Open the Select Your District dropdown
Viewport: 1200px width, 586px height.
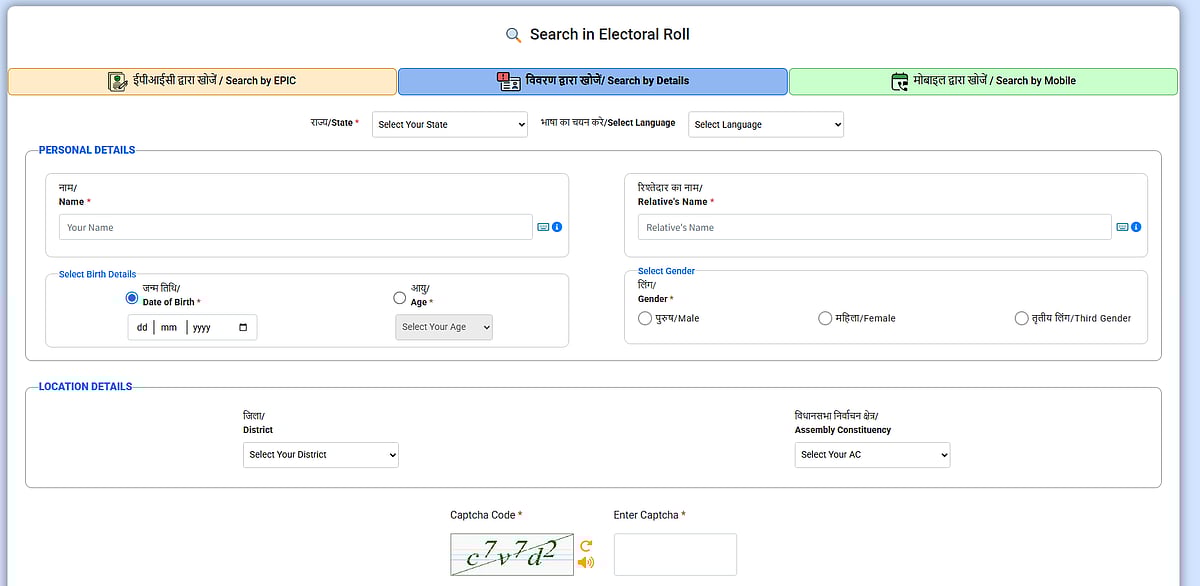[321, 455]
